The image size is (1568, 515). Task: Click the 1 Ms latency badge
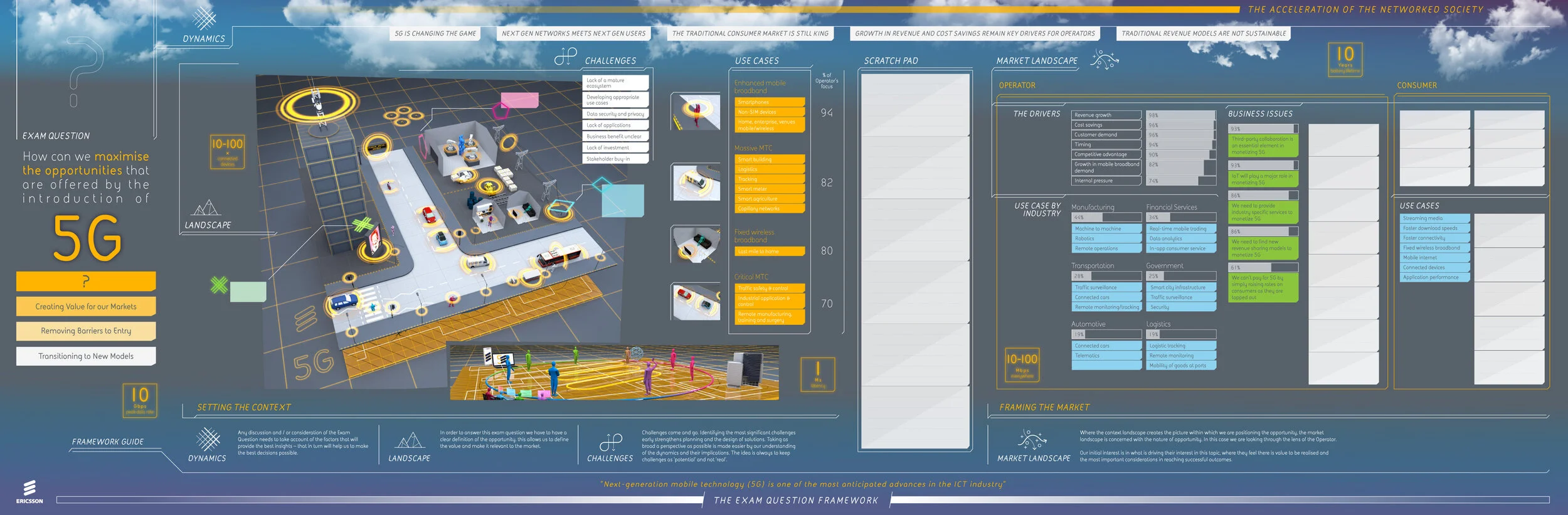point(818,374)
